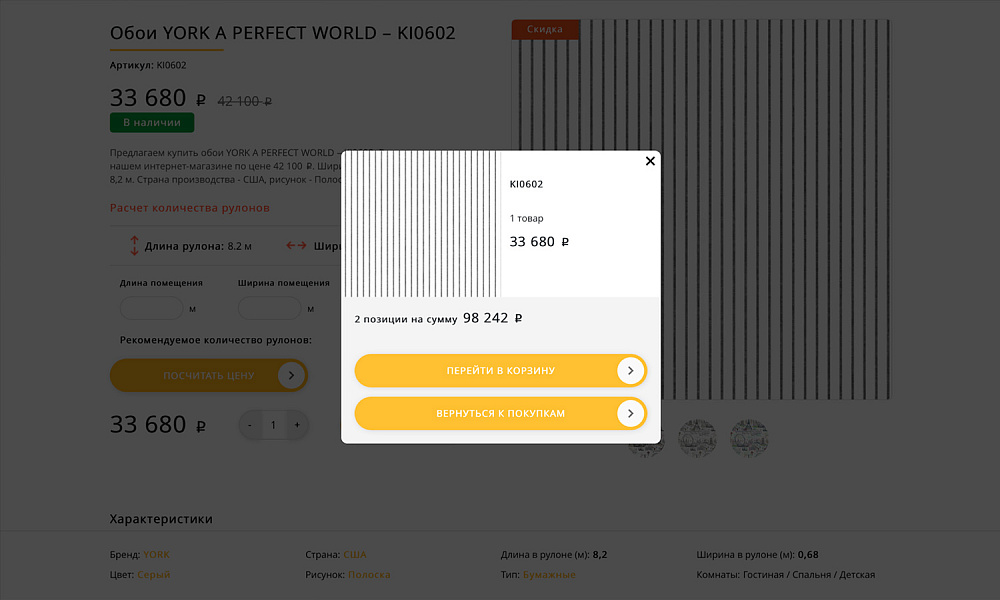The height and width of the screenshot is (600, 1000).
Task: Click the red roll width arrows icon
Action: coord(296,245)
